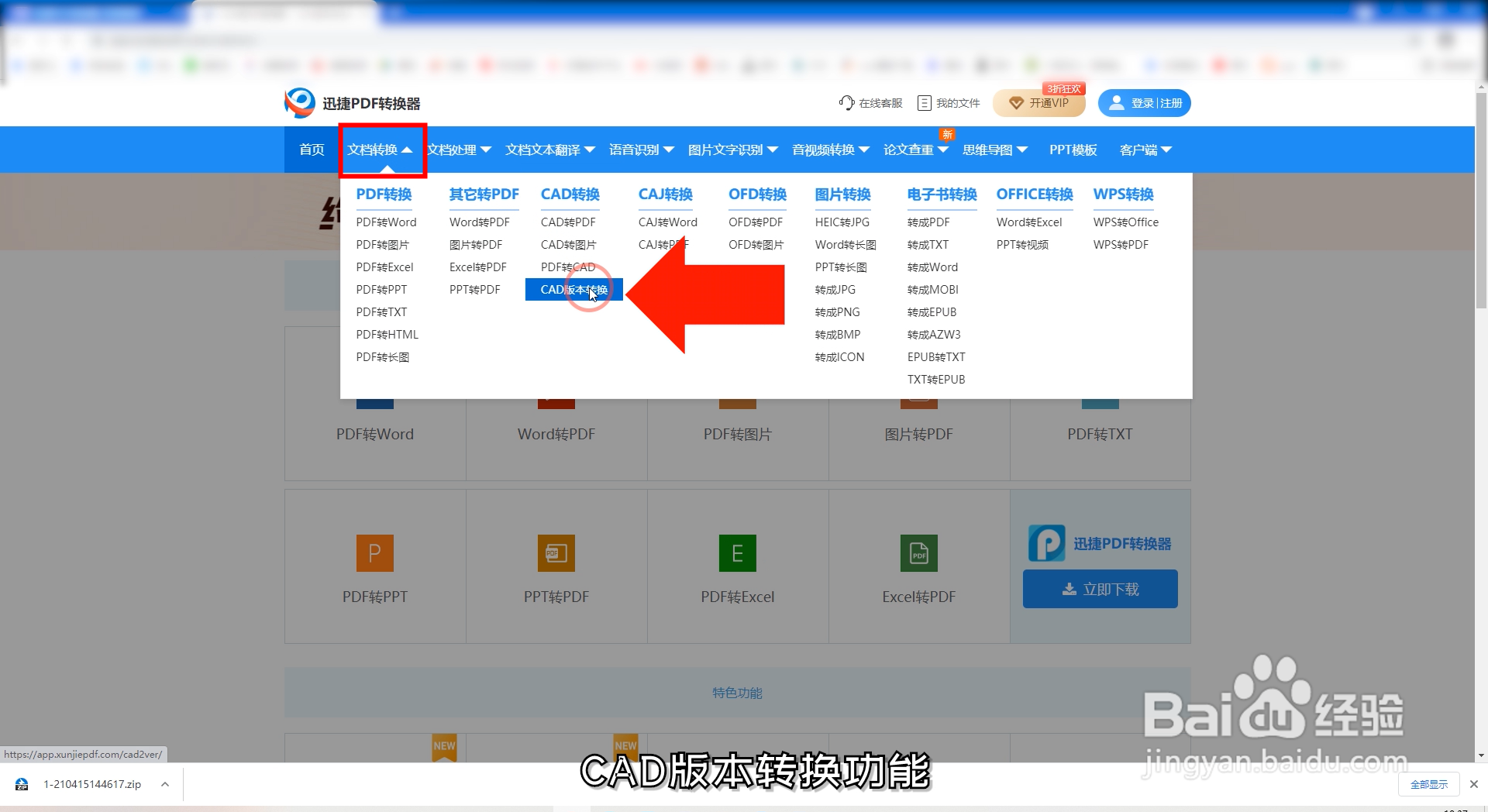
Task: Expand the 文档文本翻译 menu
Action: click(x=550, y=150)
